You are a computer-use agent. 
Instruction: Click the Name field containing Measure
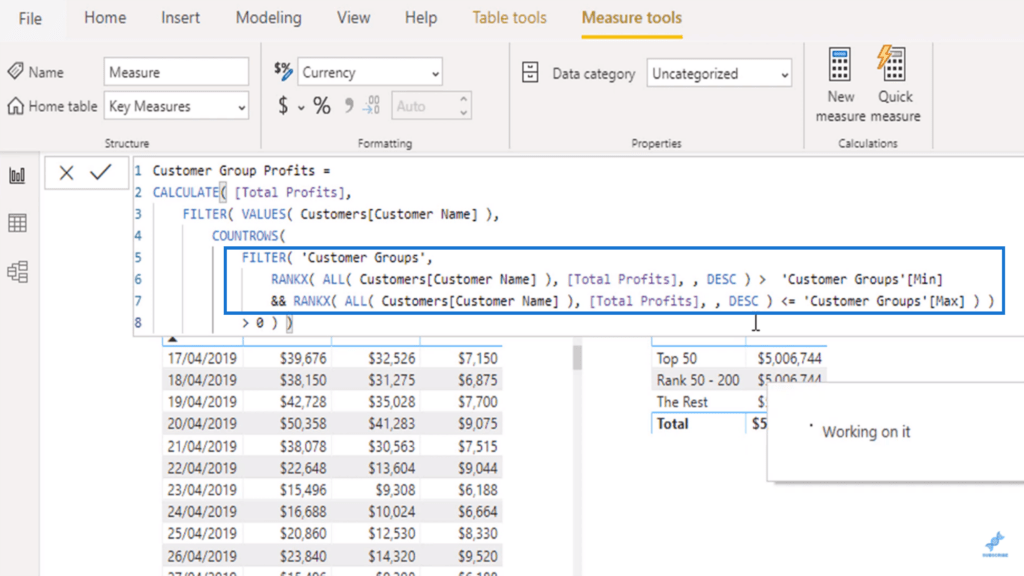(176, 72)
